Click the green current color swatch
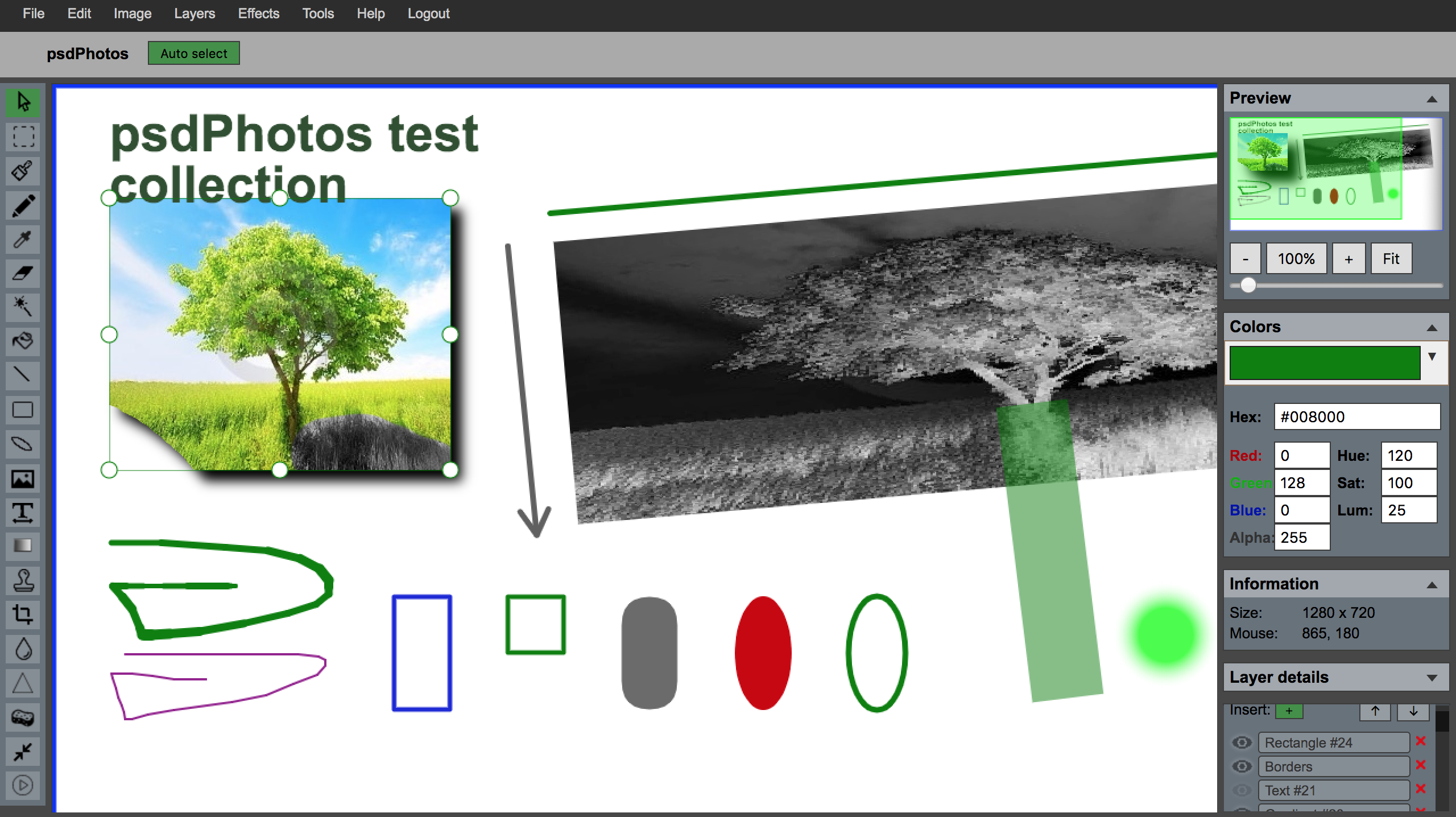This screenshot has height=817, width=1456. (x=1324, y=362)
